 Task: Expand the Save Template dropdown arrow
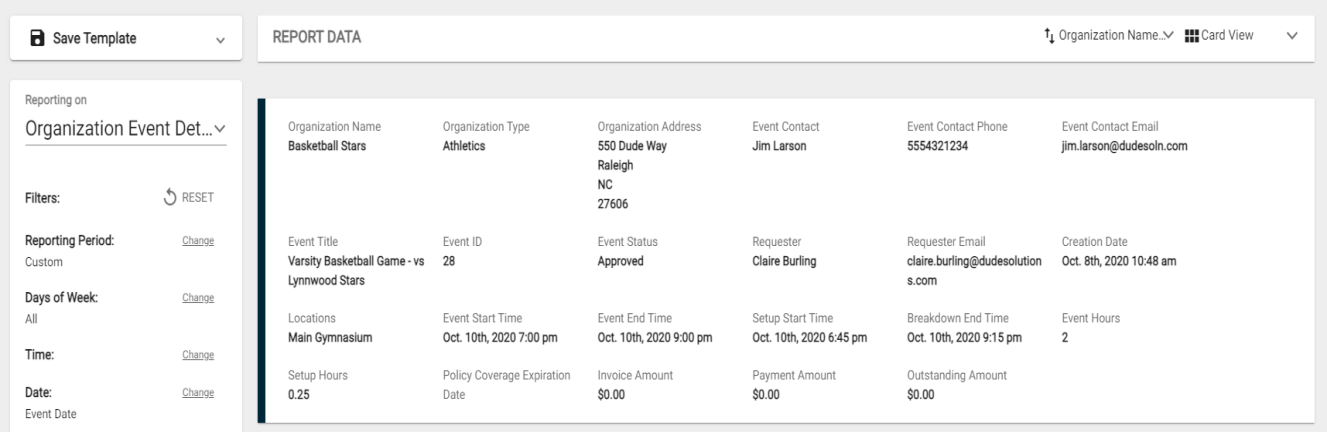[x=220, y=39]
